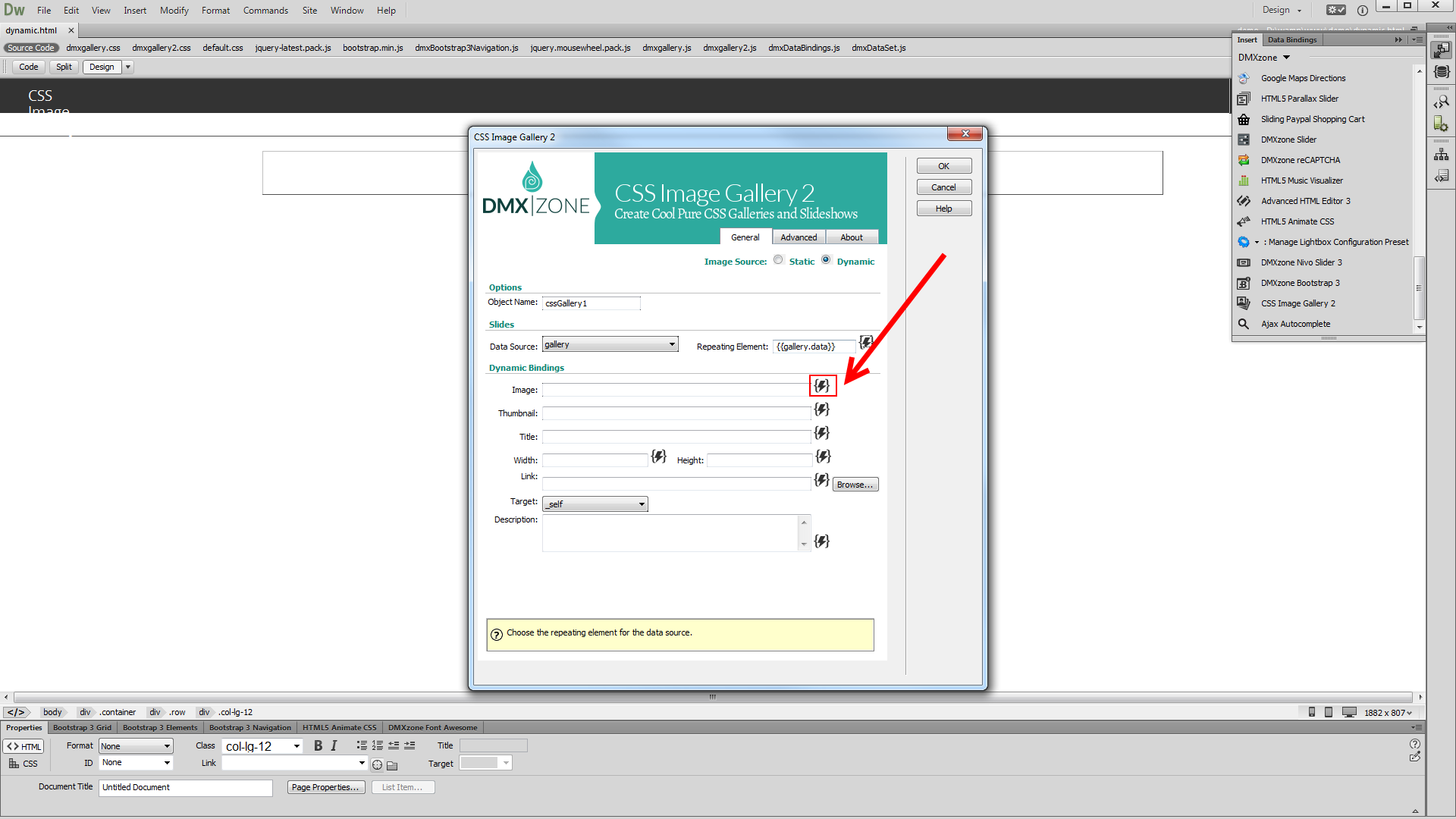Click the Repeating Element binding picker icon

pyautogui.click(x=866, y=342)
